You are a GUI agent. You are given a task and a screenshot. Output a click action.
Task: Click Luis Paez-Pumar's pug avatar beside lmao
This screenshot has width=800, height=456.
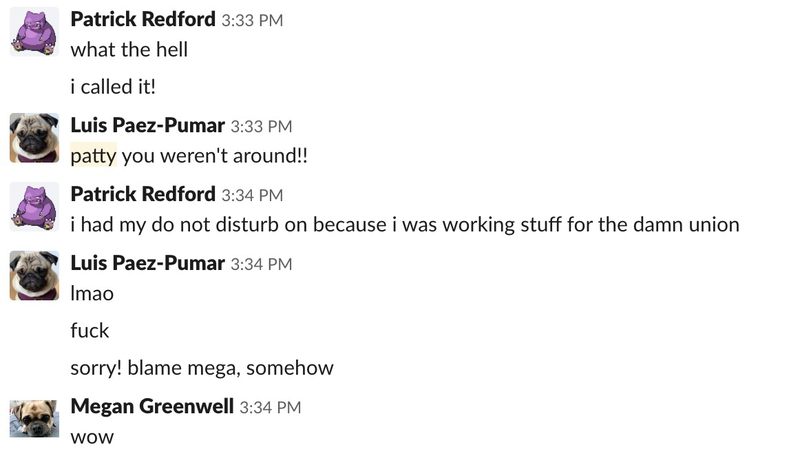tap(34, 275)
